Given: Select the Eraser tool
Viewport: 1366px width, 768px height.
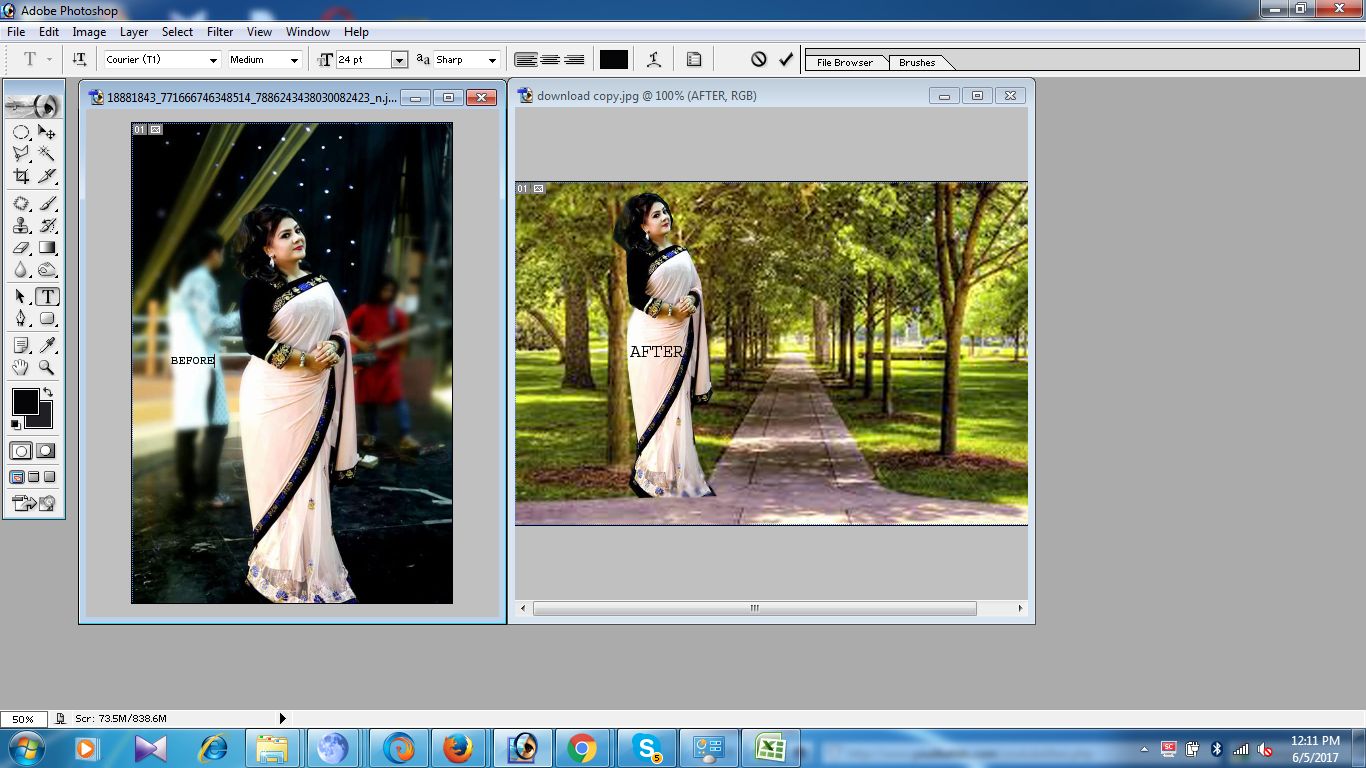Looking at the screenshot, I should 21,248.
